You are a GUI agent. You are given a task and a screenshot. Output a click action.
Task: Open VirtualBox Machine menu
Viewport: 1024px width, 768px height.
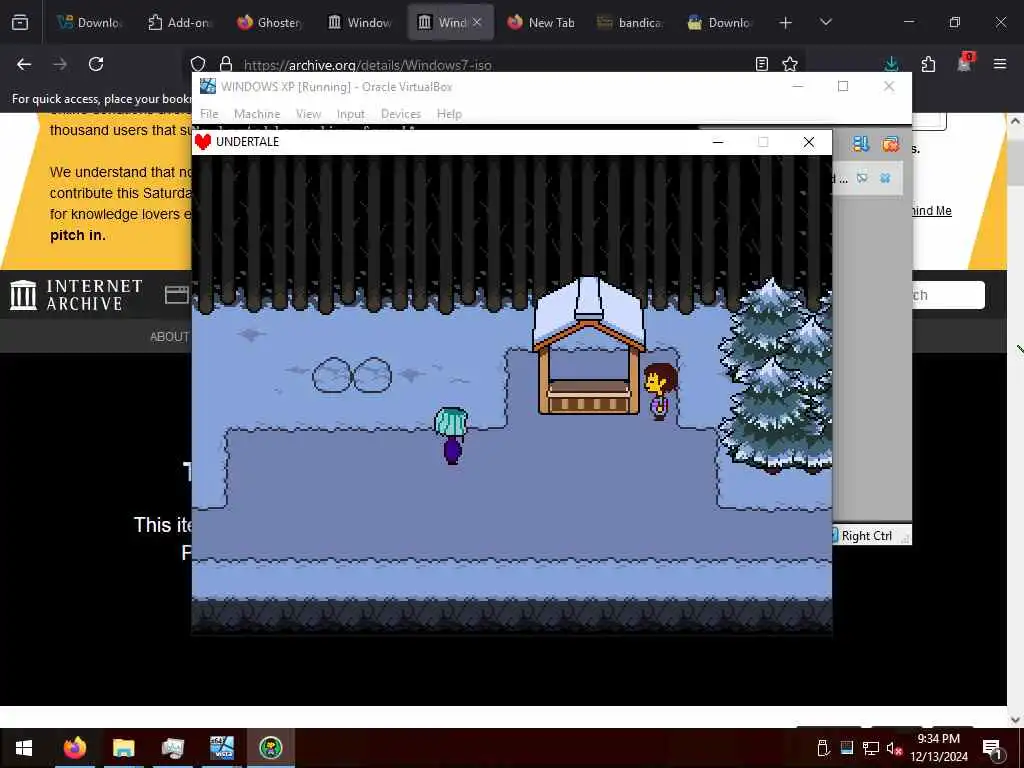tap(257, 114)
